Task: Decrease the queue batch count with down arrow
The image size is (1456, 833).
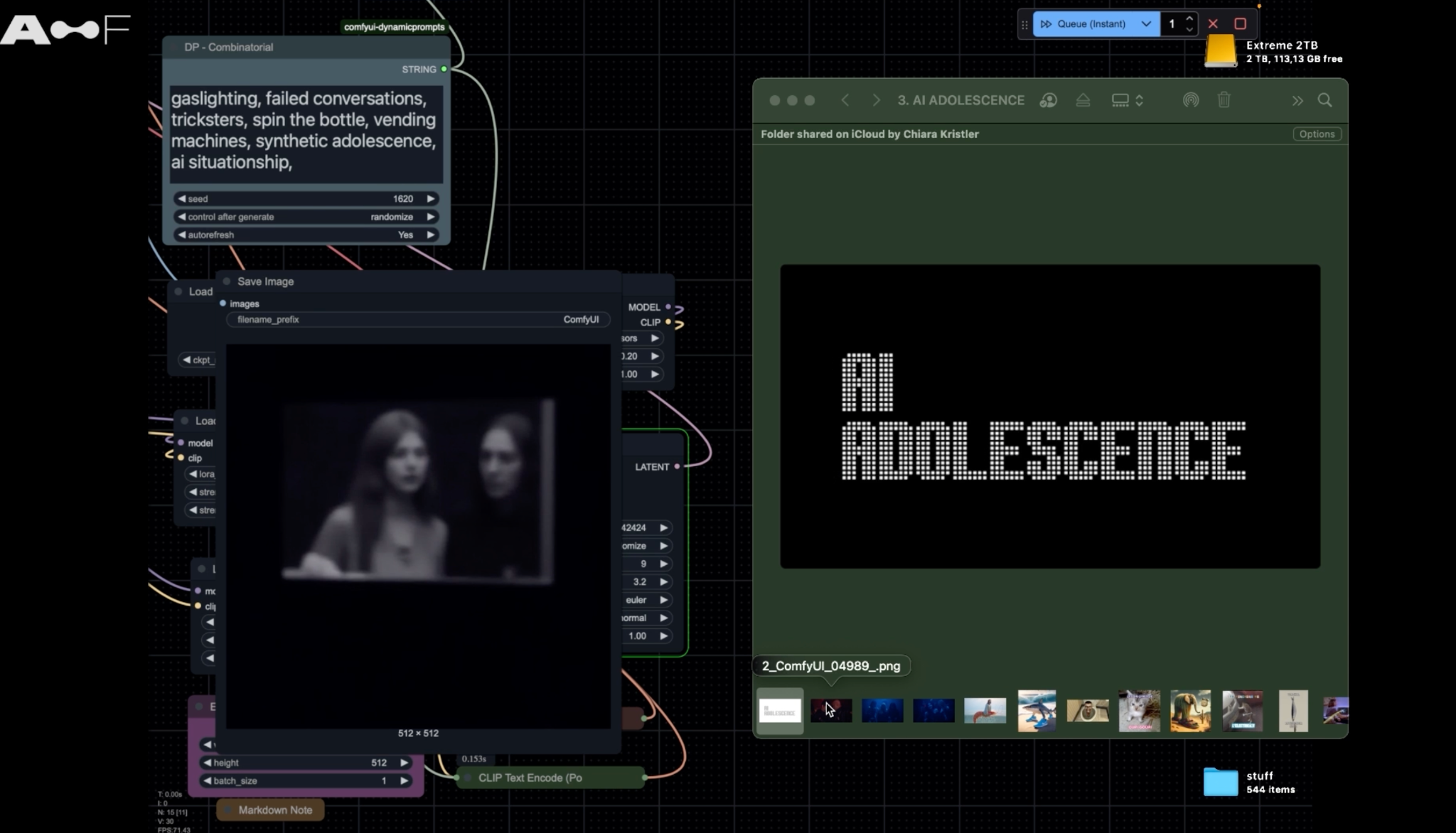Action: pos(1189,30)
